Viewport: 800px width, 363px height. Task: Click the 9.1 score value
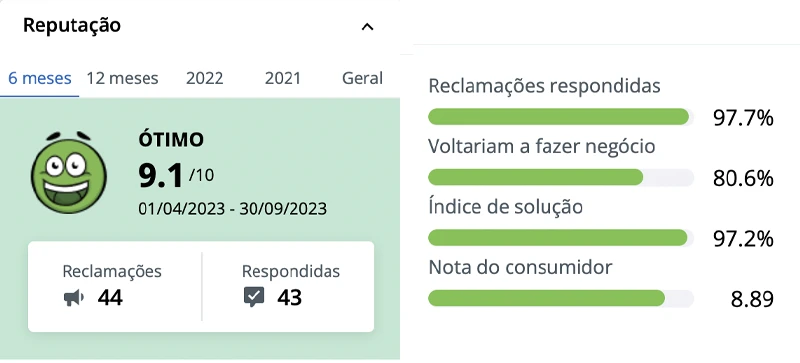161,176
